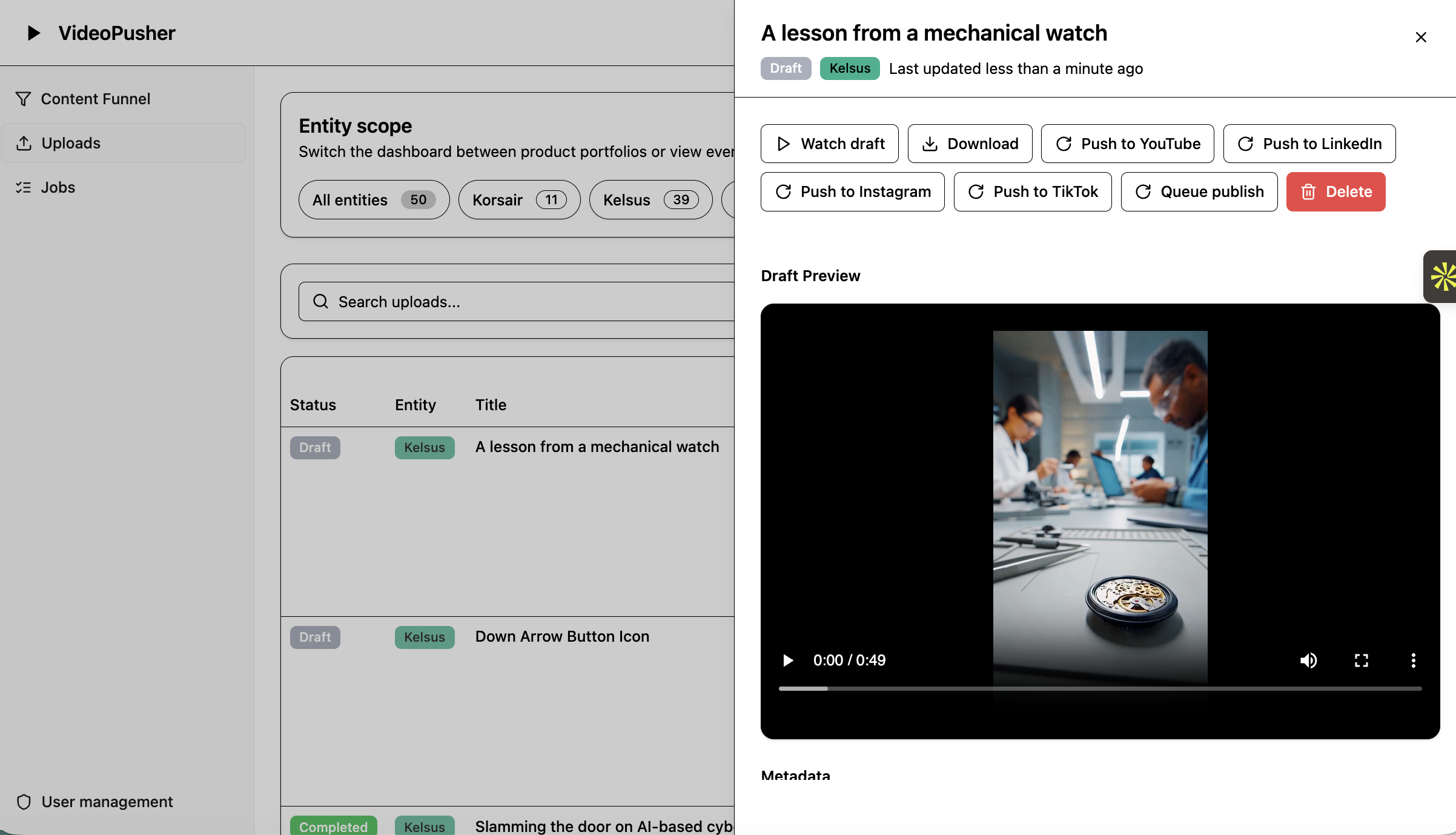The width and height of the screenshot is (1456, 835).
Task: Toggle fullscreen on the draft preview player
Action: coord(1361,660)
